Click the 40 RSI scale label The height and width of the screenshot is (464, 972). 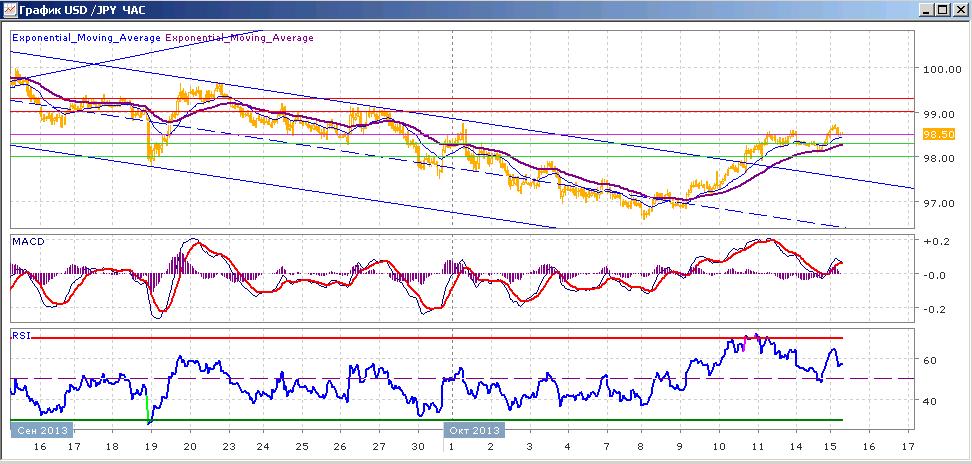[x=929, y=401]
